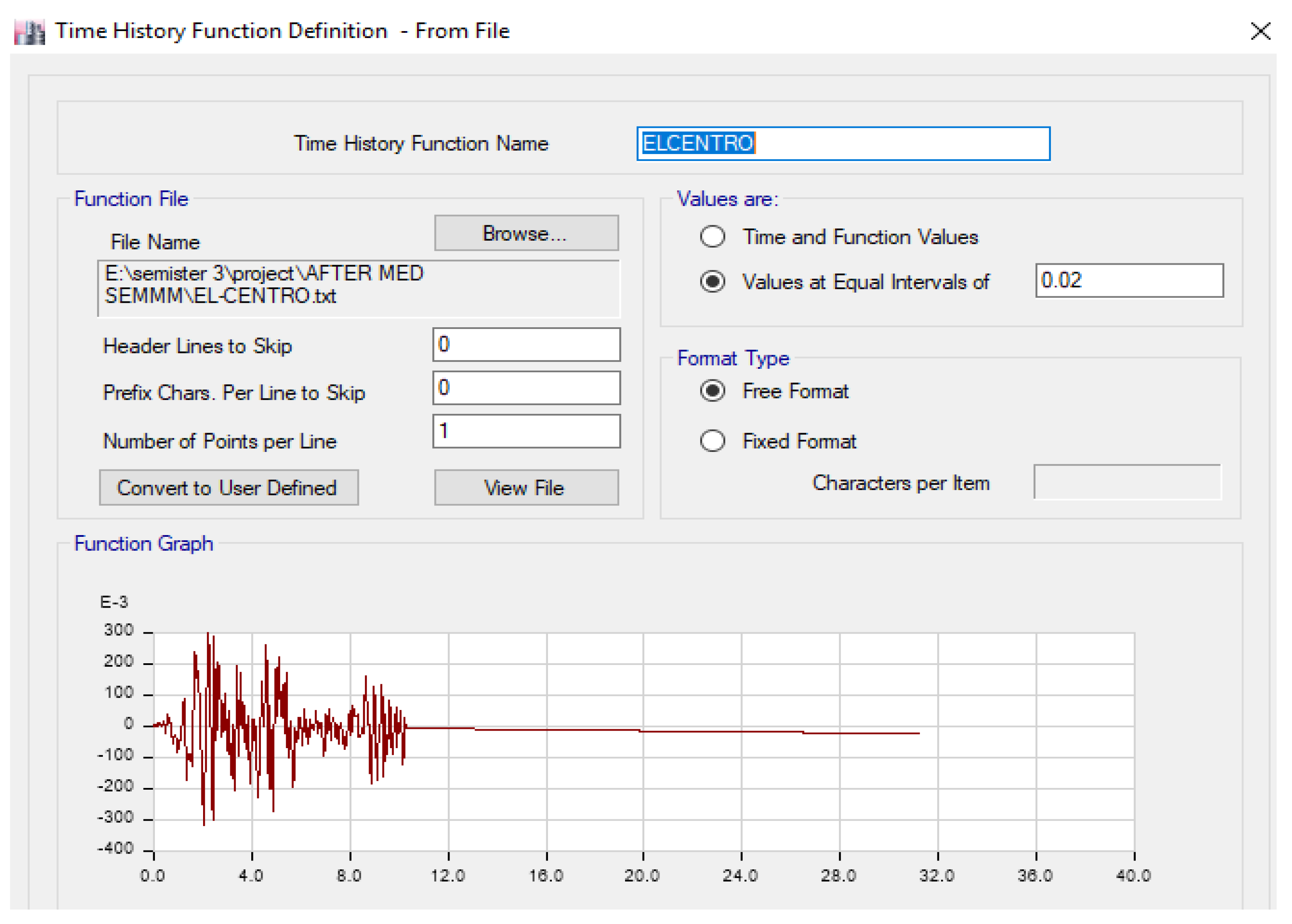The width and height of the screenshot is (1292, 924).
Task: Click the Time History Function Name field
Action: pyautogui.click(x=843, y=143)
